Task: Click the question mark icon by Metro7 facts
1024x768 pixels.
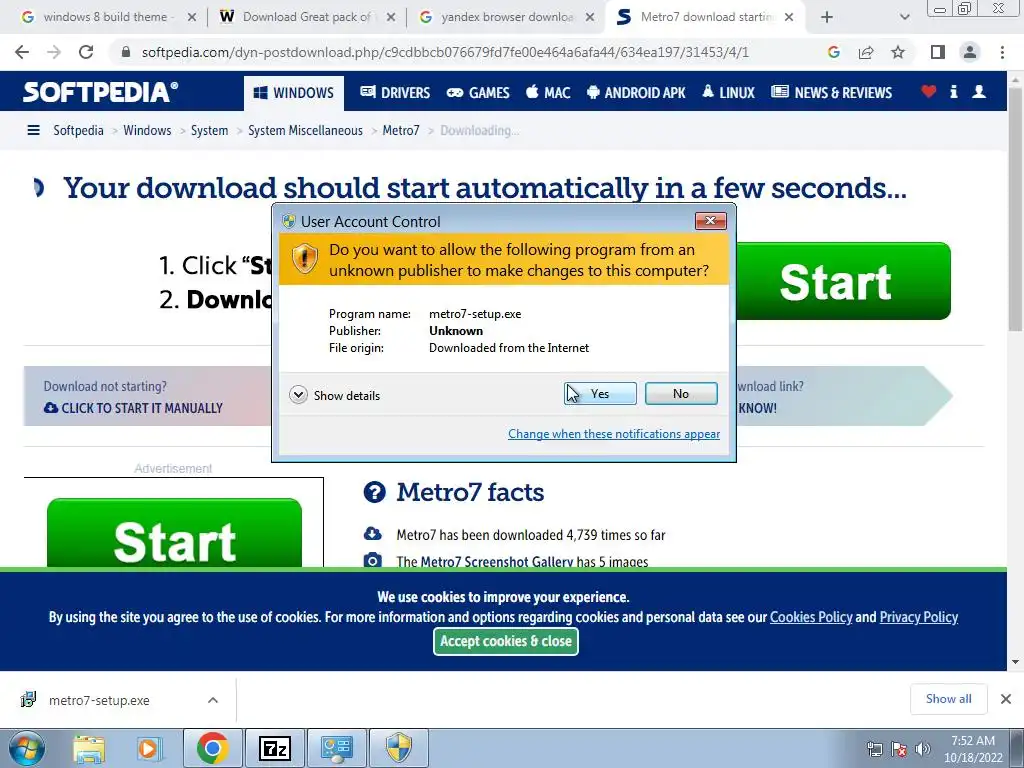Action: click(x=375, y=492)
